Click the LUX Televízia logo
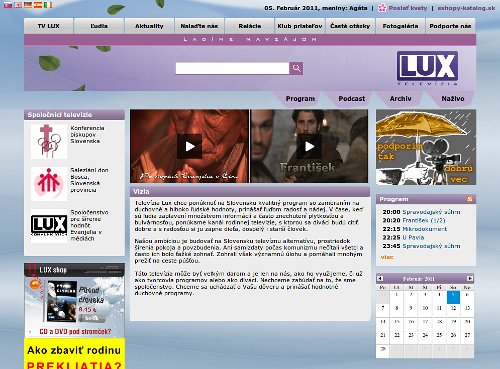 click(427, 68)
